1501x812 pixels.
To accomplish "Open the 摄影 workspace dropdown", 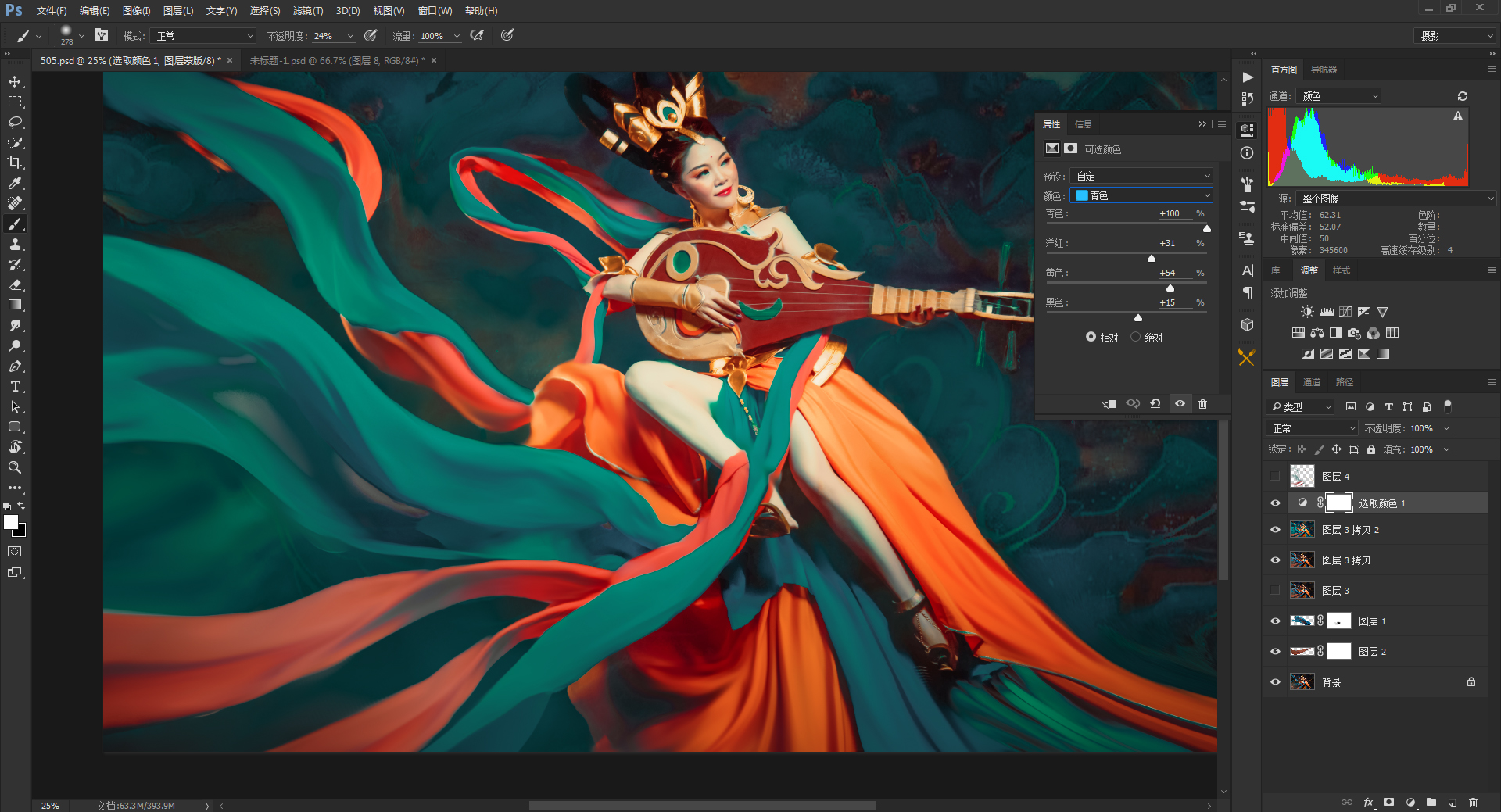I will point(1455,36).
